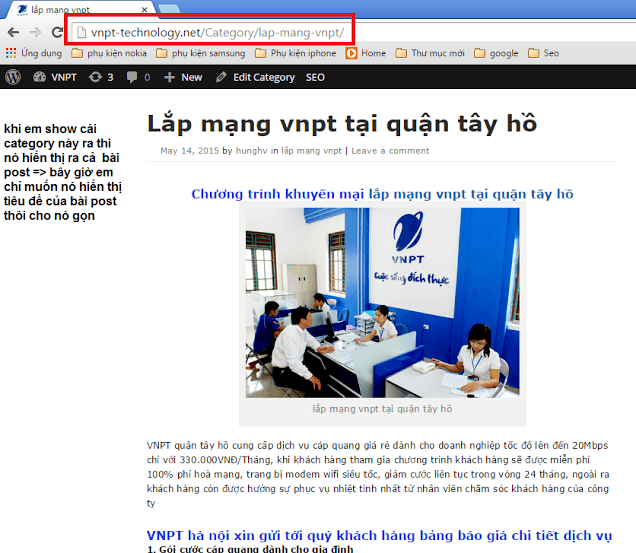Open the 'Phụ kiện iphone' bookmark folder
The width and height of the screenshot is (636, 553).
(x=296, y=53)
